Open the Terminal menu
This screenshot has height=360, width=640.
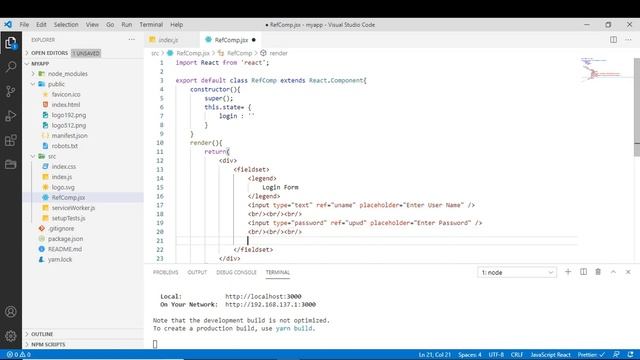point(151,24)
